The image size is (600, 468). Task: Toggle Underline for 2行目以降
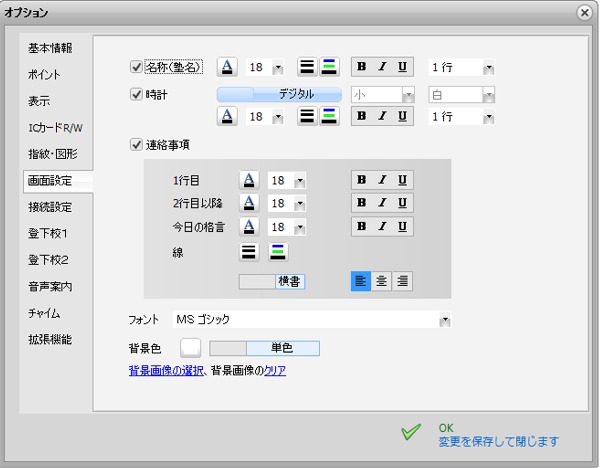pos(402,203)
